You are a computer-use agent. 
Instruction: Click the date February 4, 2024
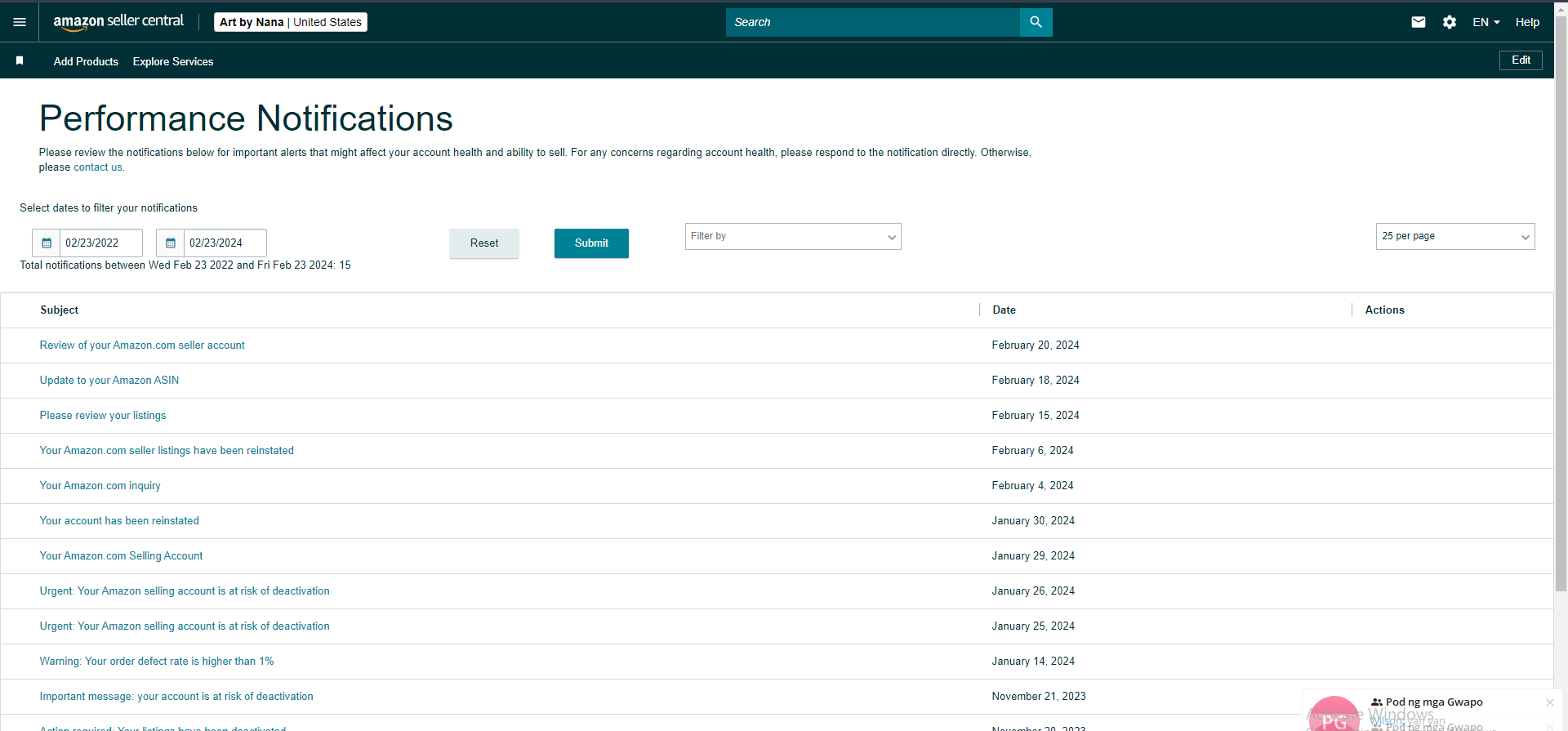(1032, 486)
